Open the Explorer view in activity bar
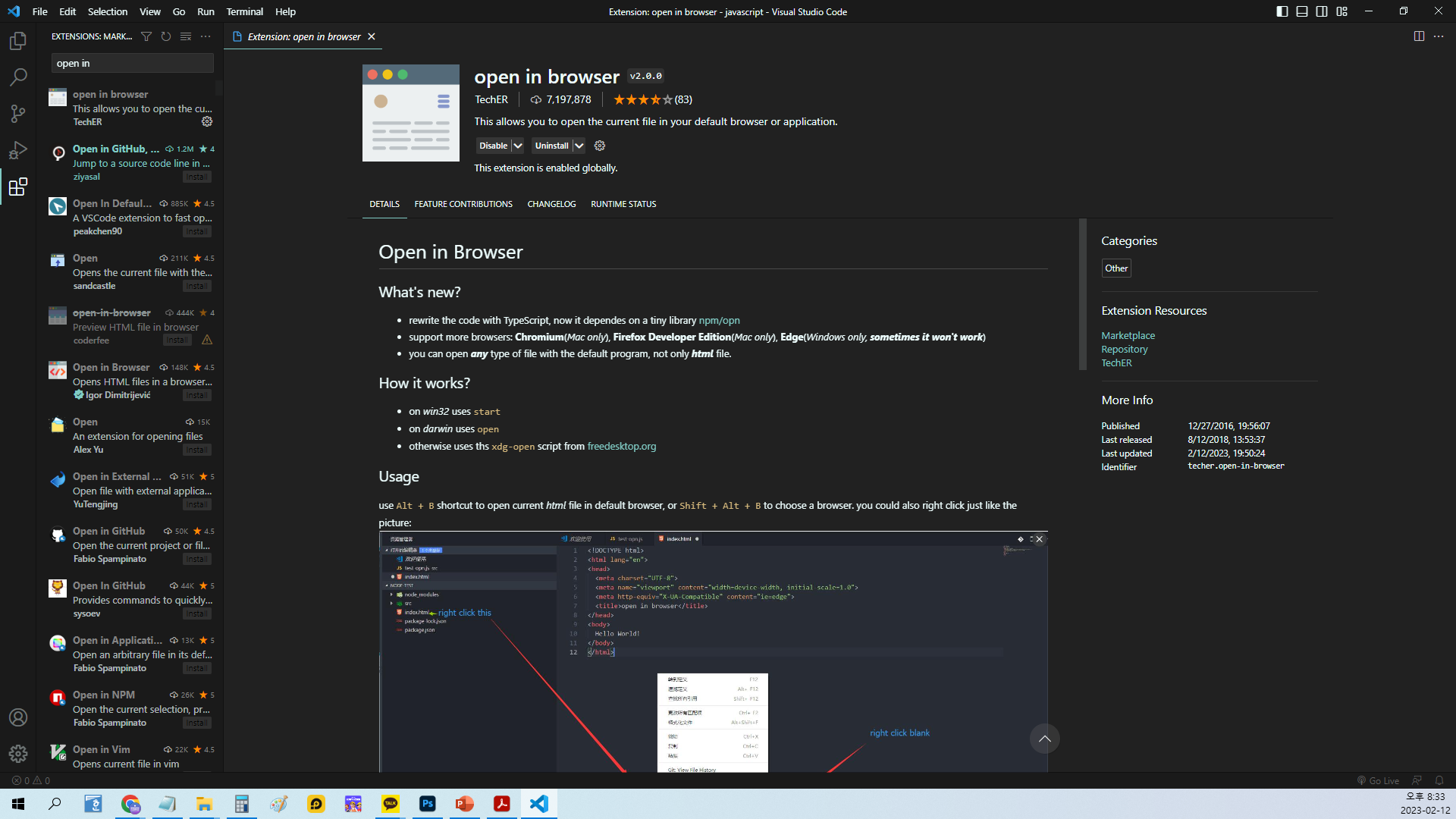1456x819 pixels. [x=18, y=41]
